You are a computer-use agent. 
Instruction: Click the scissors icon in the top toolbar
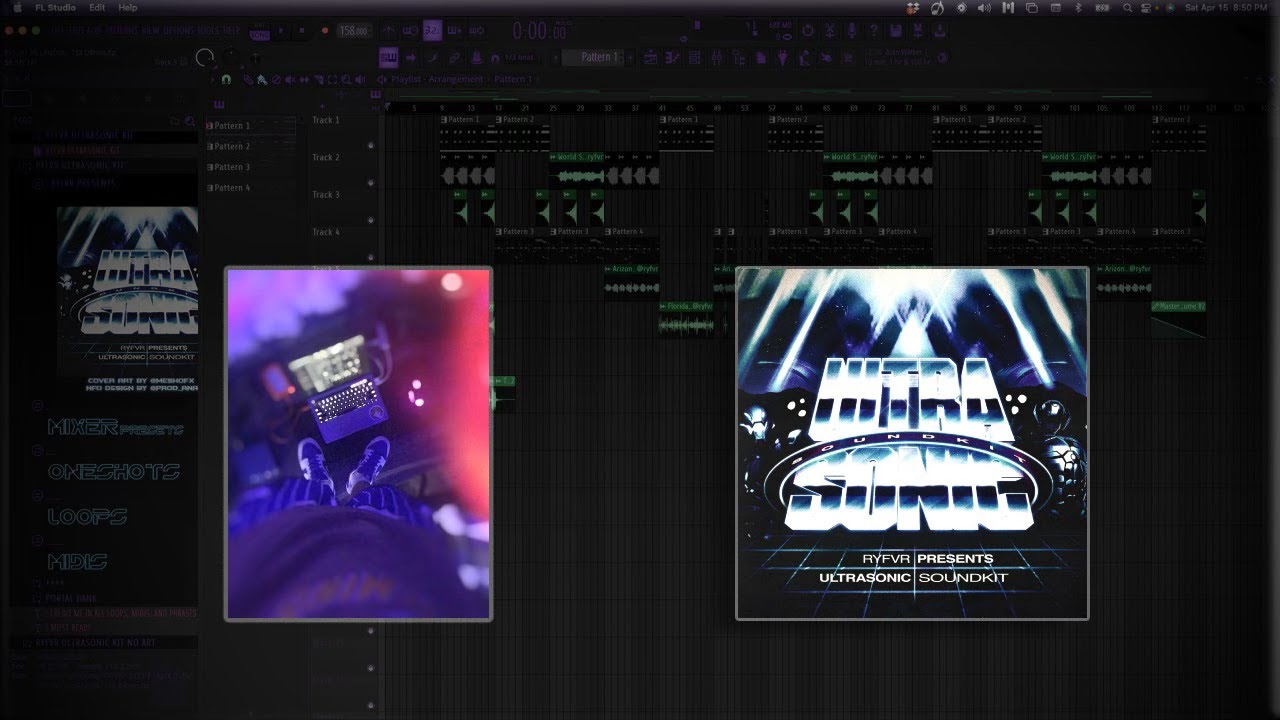tap(830, 31)
